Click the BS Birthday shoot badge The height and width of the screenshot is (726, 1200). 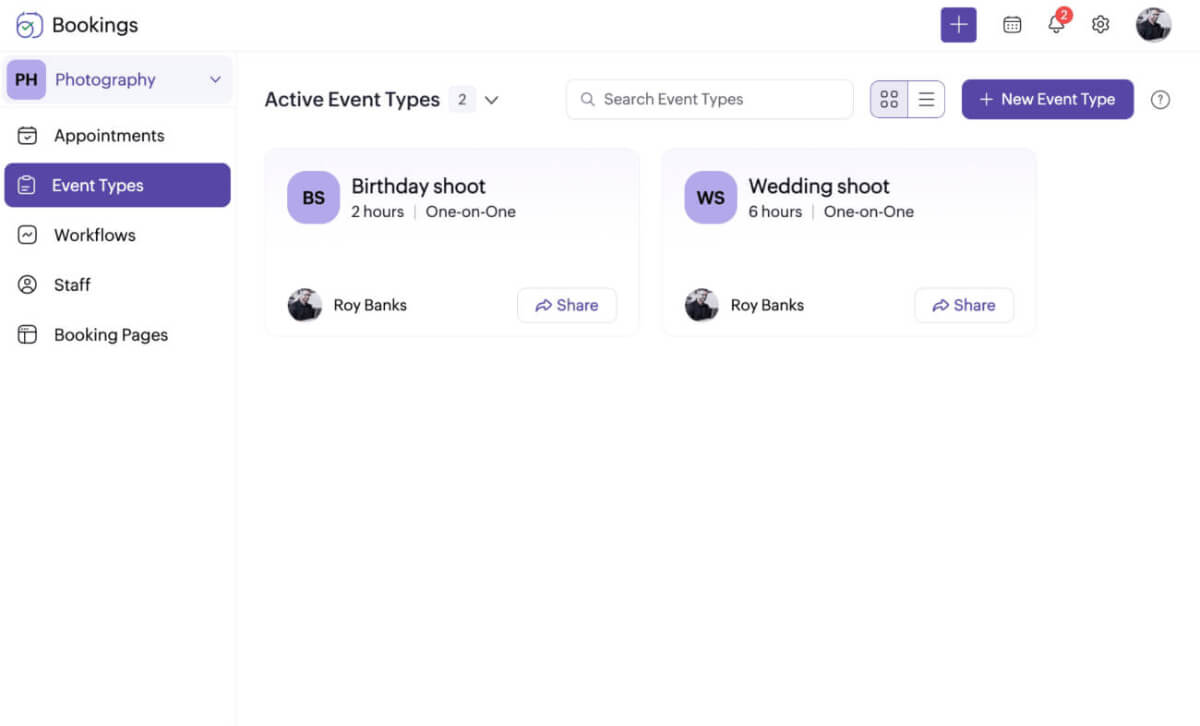[313, 198]
